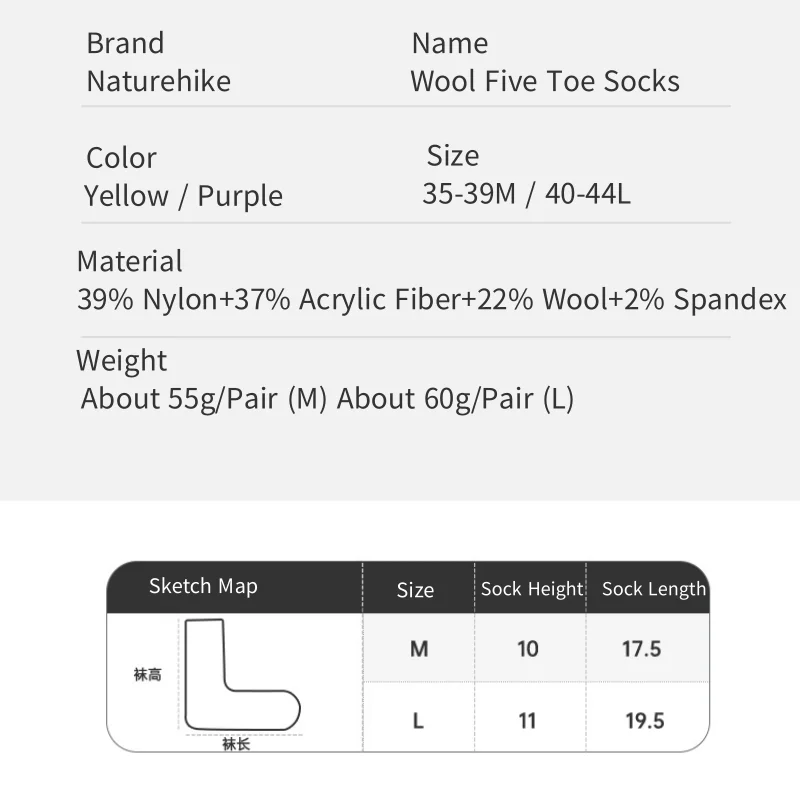Click the Size column header

pos(415,590)
